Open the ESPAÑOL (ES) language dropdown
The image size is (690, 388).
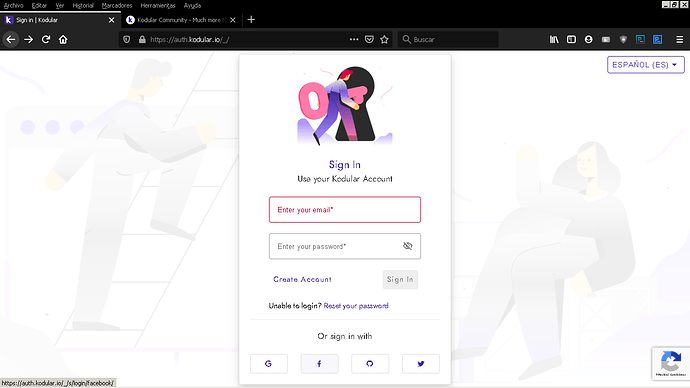pos(646,65)
